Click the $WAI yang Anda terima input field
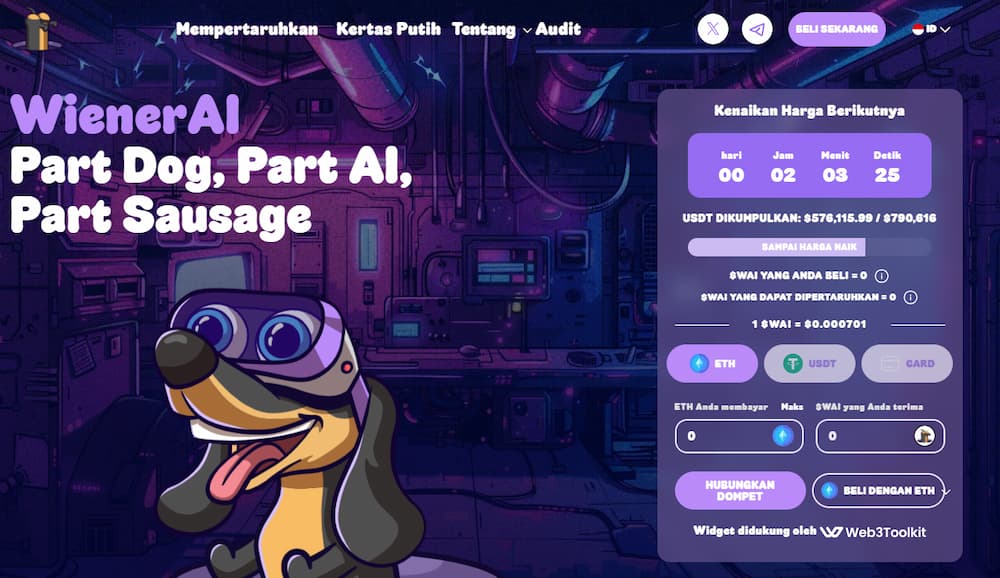 pos(880,436)
